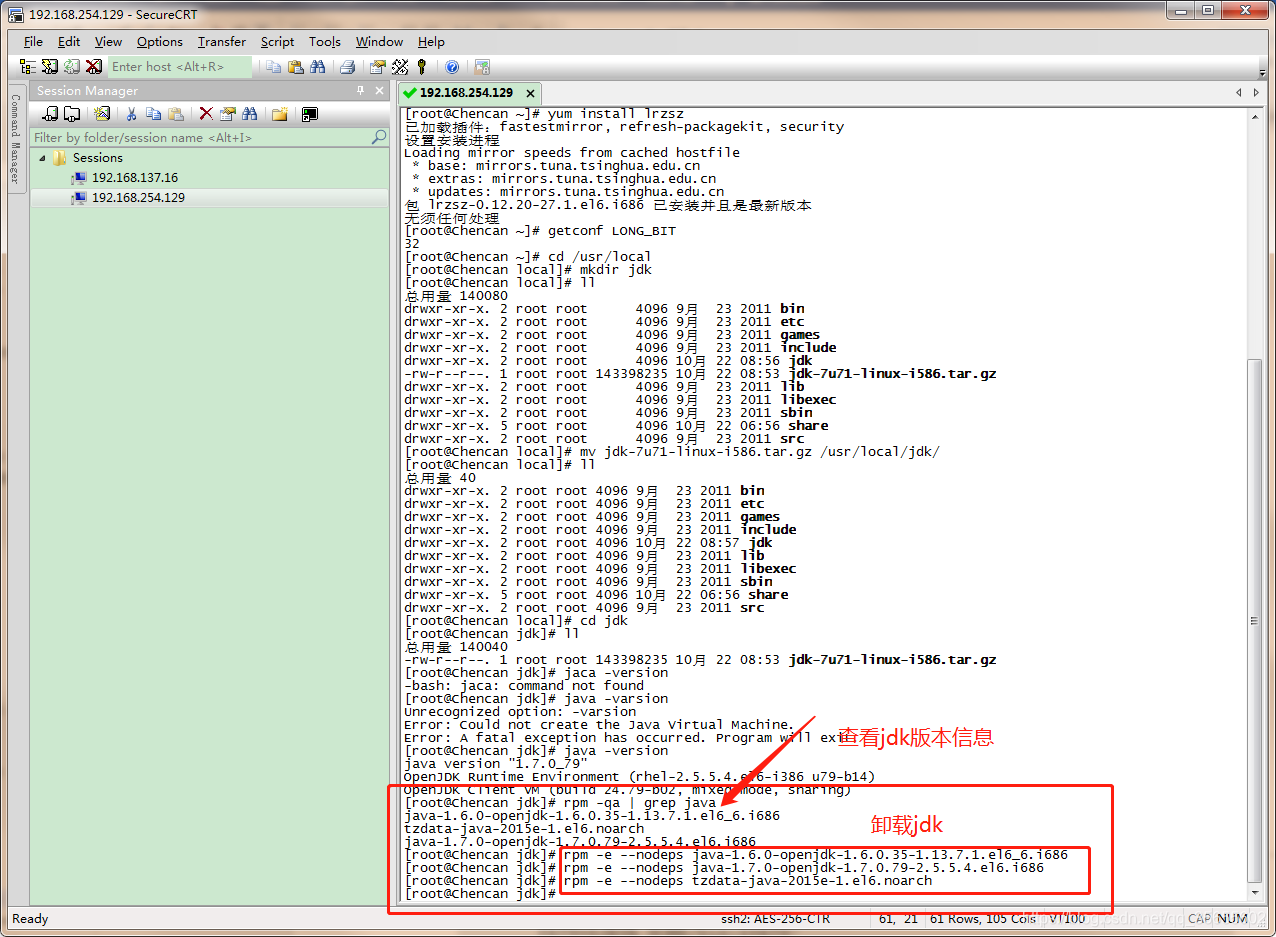Copy selection using main toolbar icon
This screenshot has width=1276, height=937.
[x=274, y=67]
